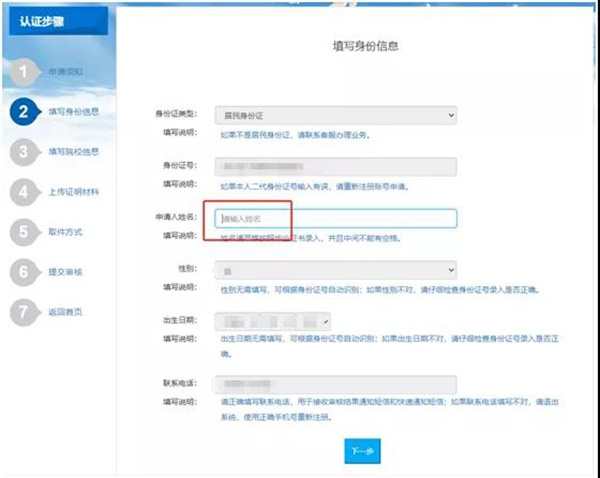Click the step 3 number circle
Image resolution: width=600 pixels, height=478 pixels.
click(23, 152)
